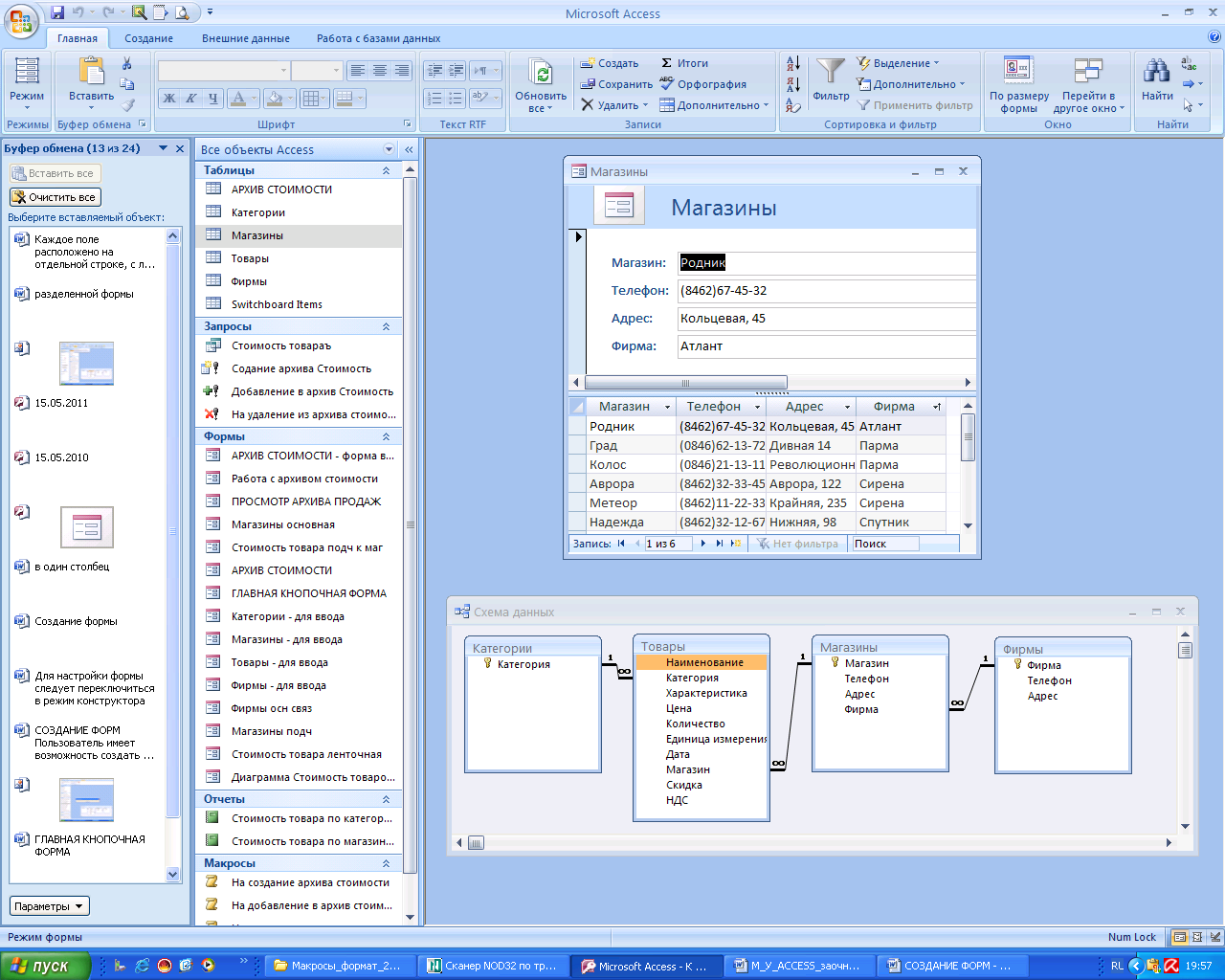Screen dimensions: 1225x980
Task: Click the Cut scissors icon
Action: (x=127, y=63)
